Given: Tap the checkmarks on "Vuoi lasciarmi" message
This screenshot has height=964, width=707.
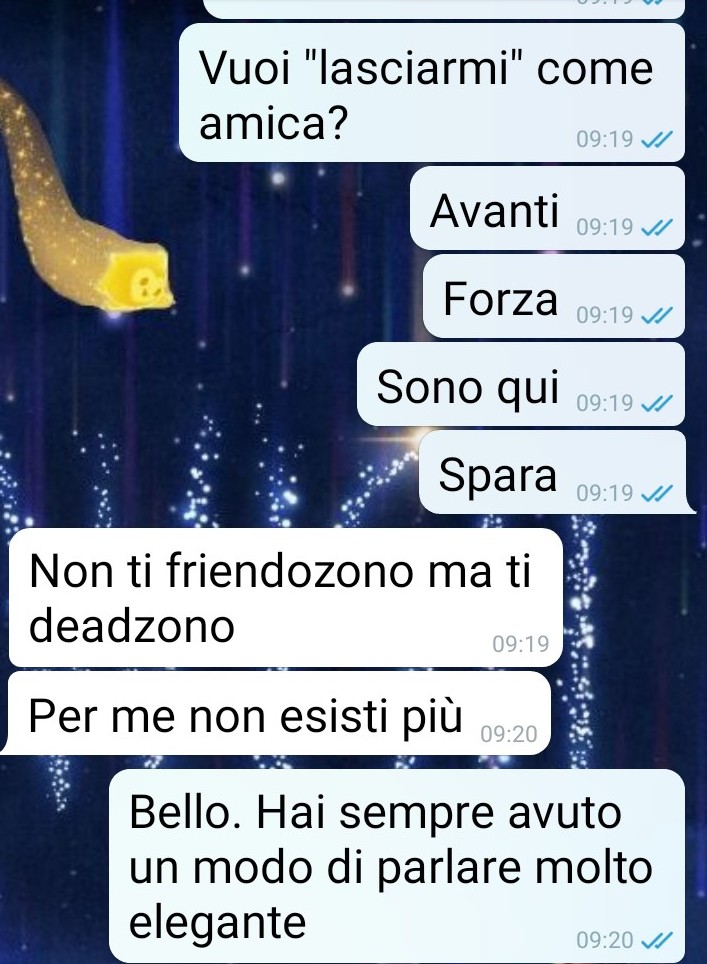Looking at the screenshot, I should [x=657, y=140].
